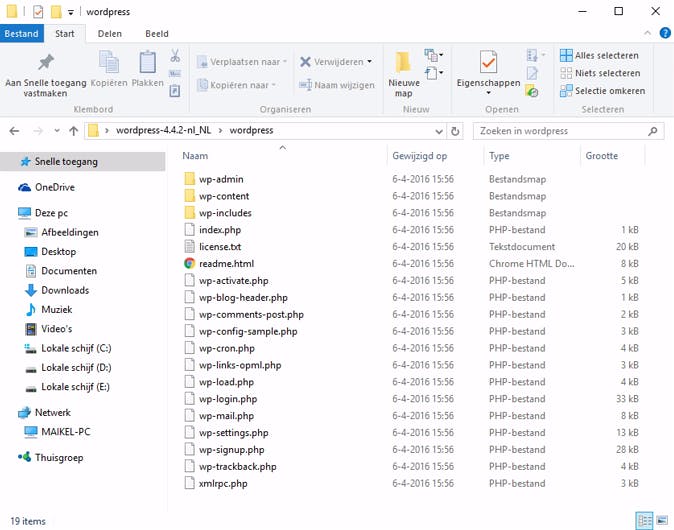674x530 pixels.
Task: Click the paste shortcut icon in Klembord
Action: point(175,91)
